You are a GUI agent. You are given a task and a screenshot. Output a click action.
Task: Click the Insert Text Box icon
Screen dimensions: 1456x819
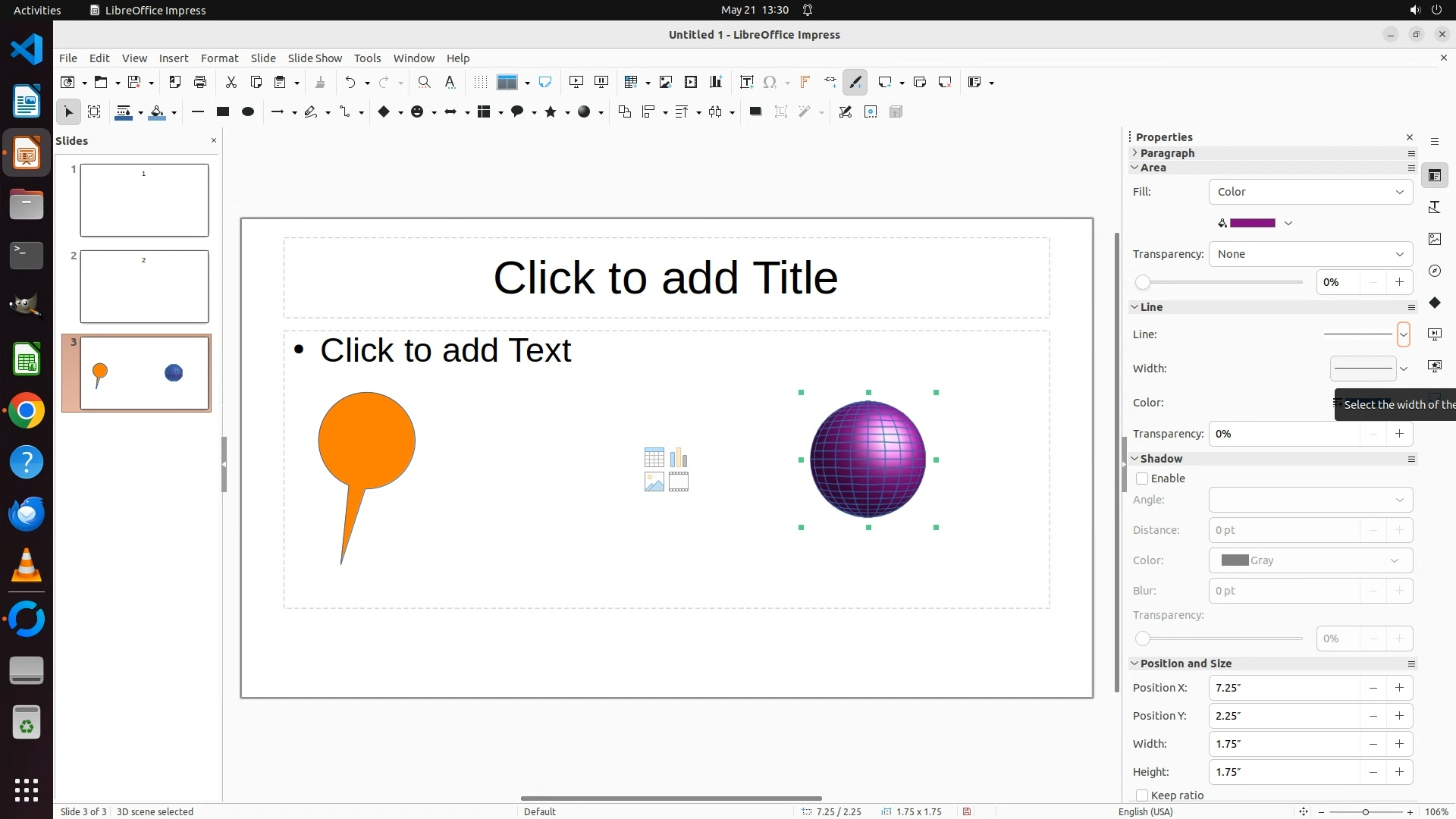click(746, 82)
